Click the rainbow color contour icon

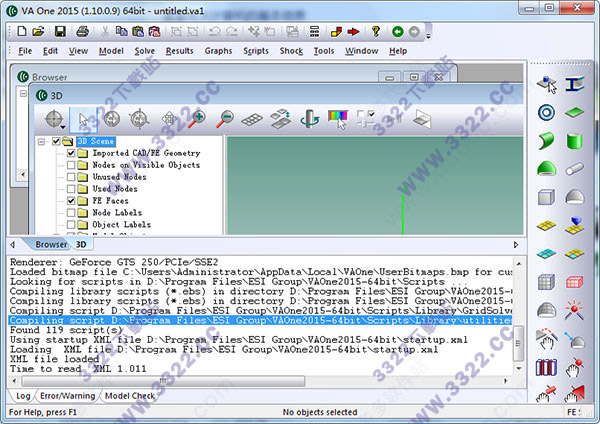click(x=337, y=119)
